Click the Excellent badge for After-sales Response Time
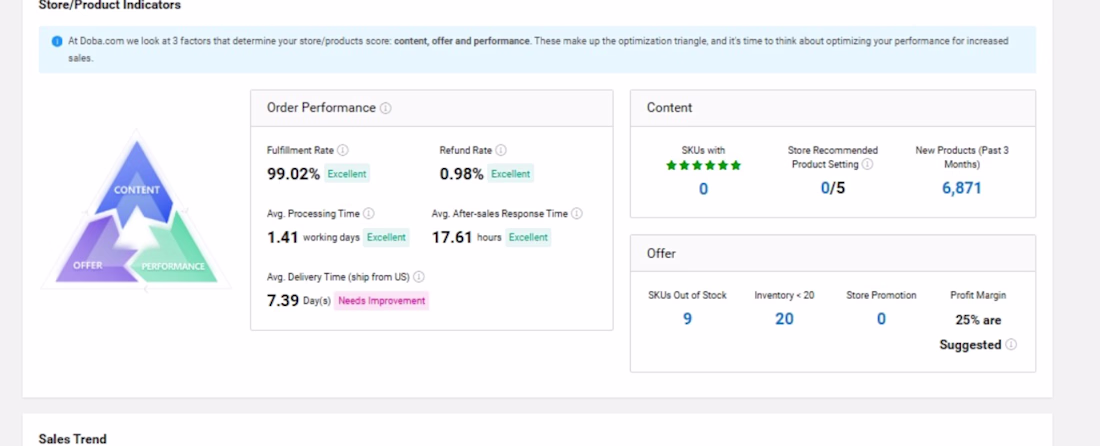1100x446 pixels. click(528, 237)
